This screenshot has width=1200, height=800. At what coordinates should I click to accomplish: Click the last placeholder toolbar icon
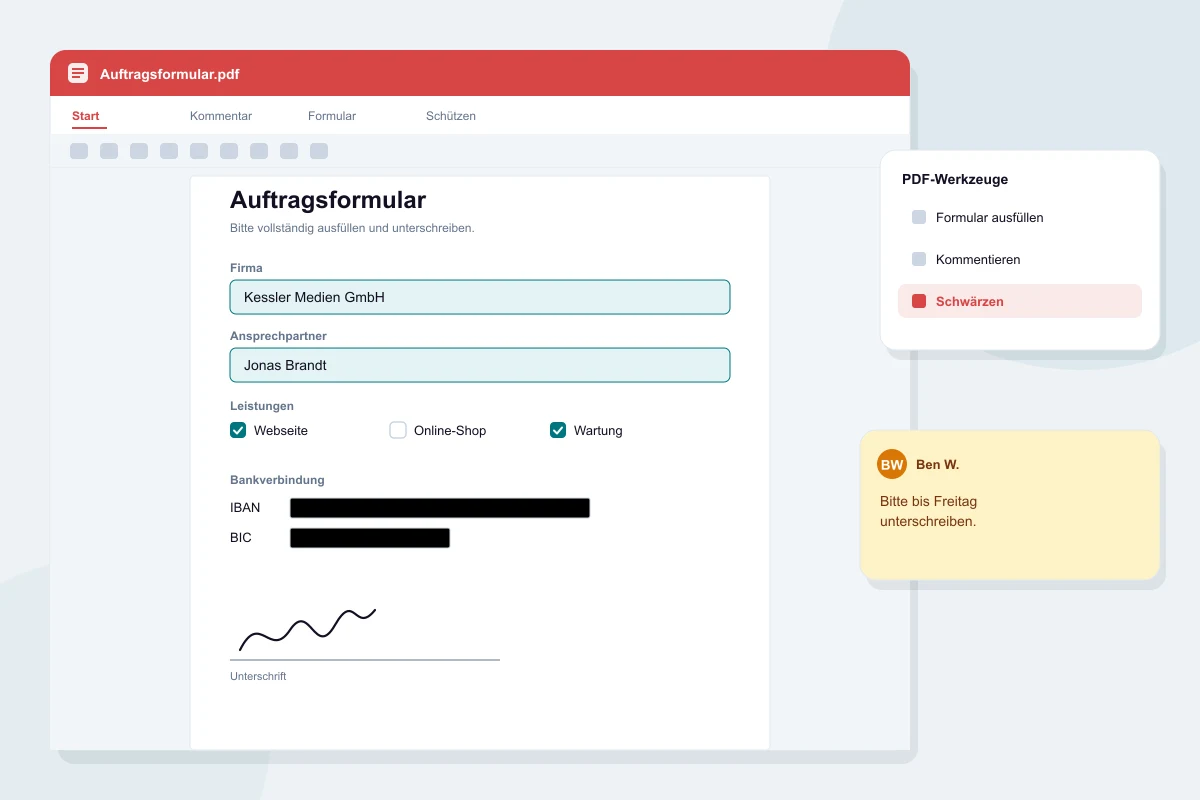pos(319,151)
